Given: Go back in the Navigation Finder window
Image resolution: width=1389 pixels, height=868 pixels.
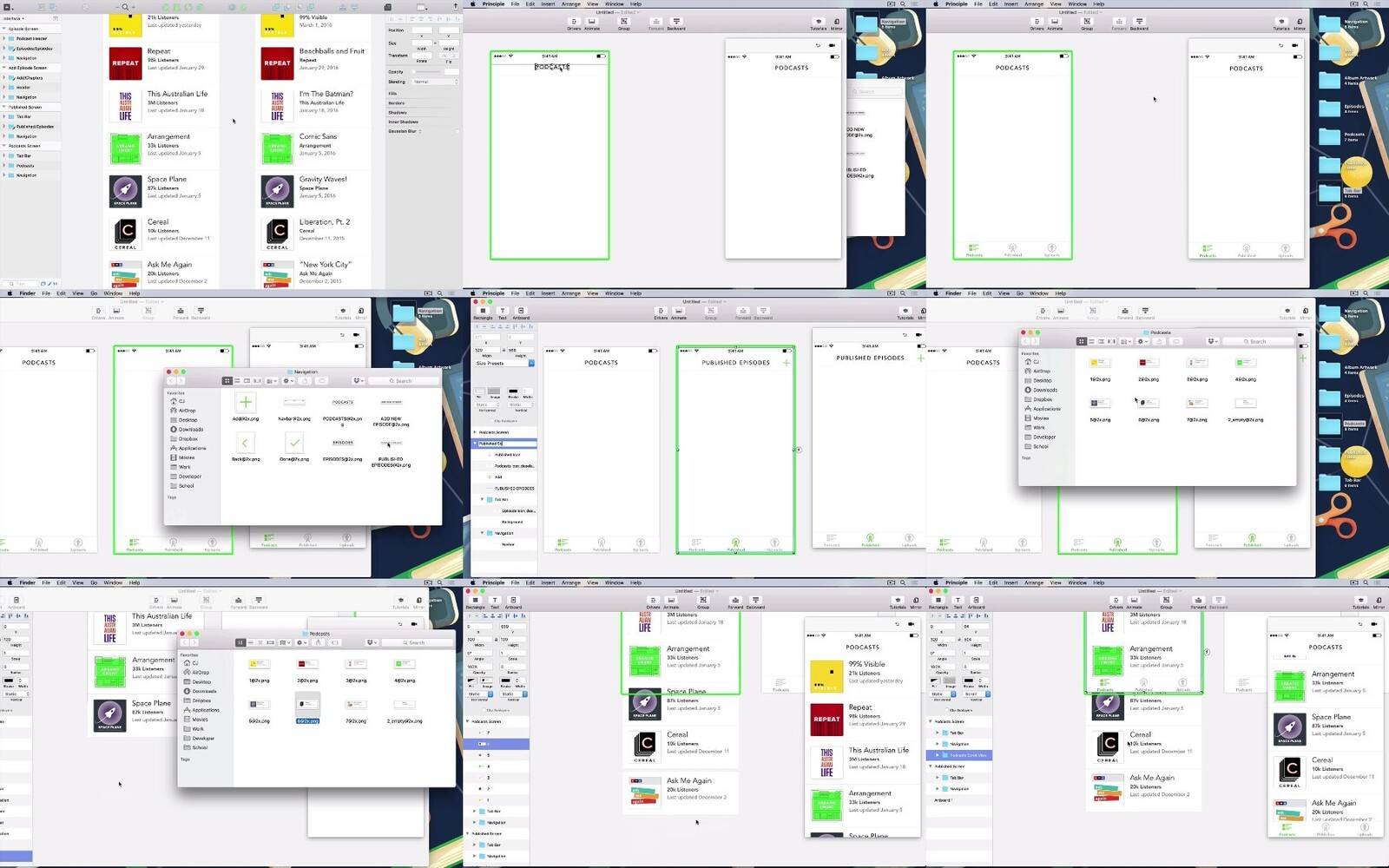Looking at the screenshot, I should pyautogui.click(x=171, y=381).
